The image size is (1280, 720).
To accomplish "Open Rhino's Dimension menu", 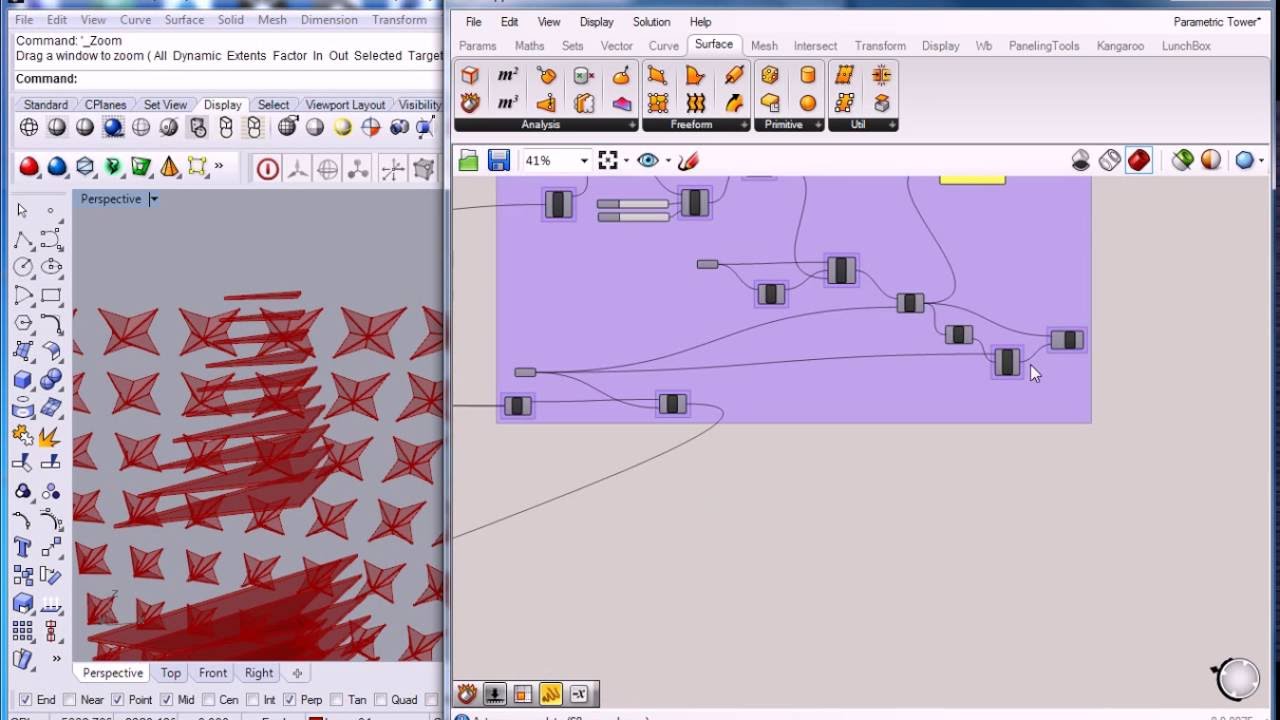I will (329, 19).
